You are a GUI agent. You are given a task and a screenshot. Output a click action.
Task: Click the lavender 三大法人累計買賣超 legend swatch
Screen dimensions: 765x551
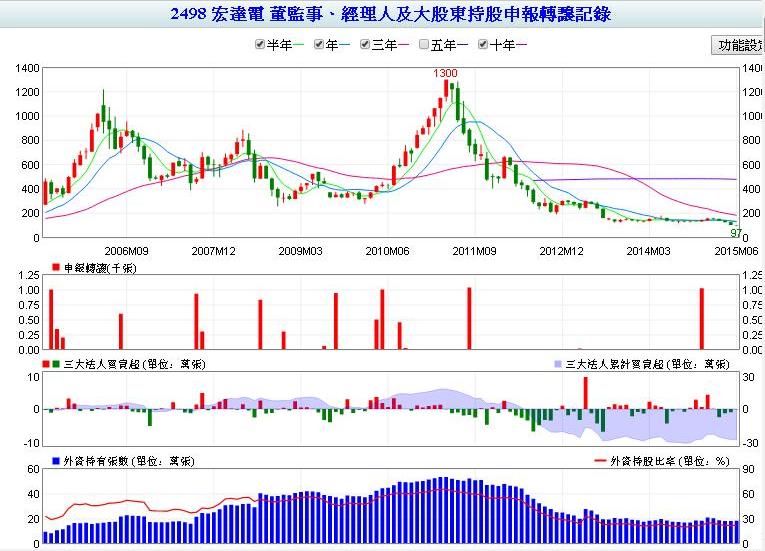(558, 364)
